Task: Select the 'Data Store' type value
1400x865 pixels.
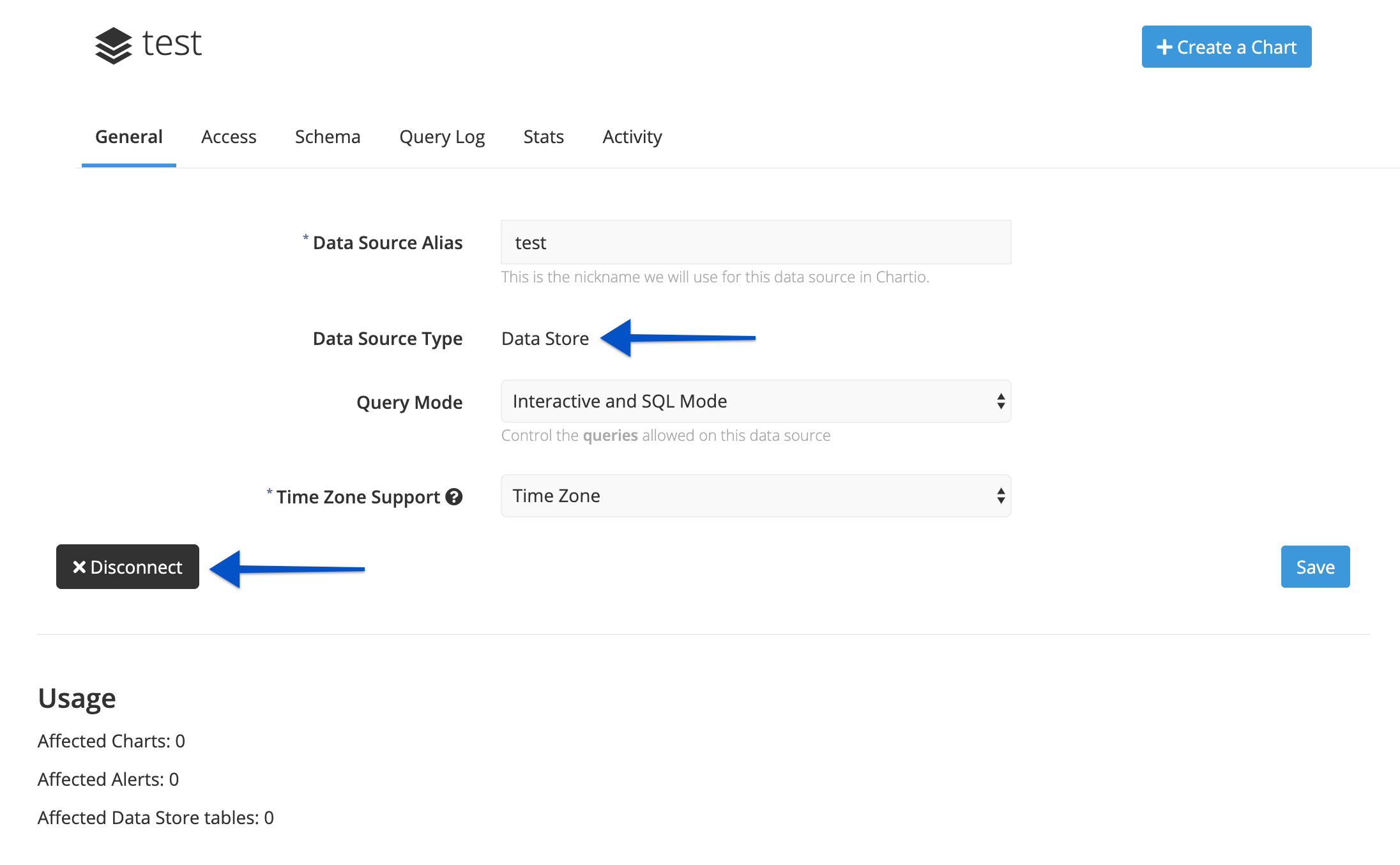Action: [545, 339]
